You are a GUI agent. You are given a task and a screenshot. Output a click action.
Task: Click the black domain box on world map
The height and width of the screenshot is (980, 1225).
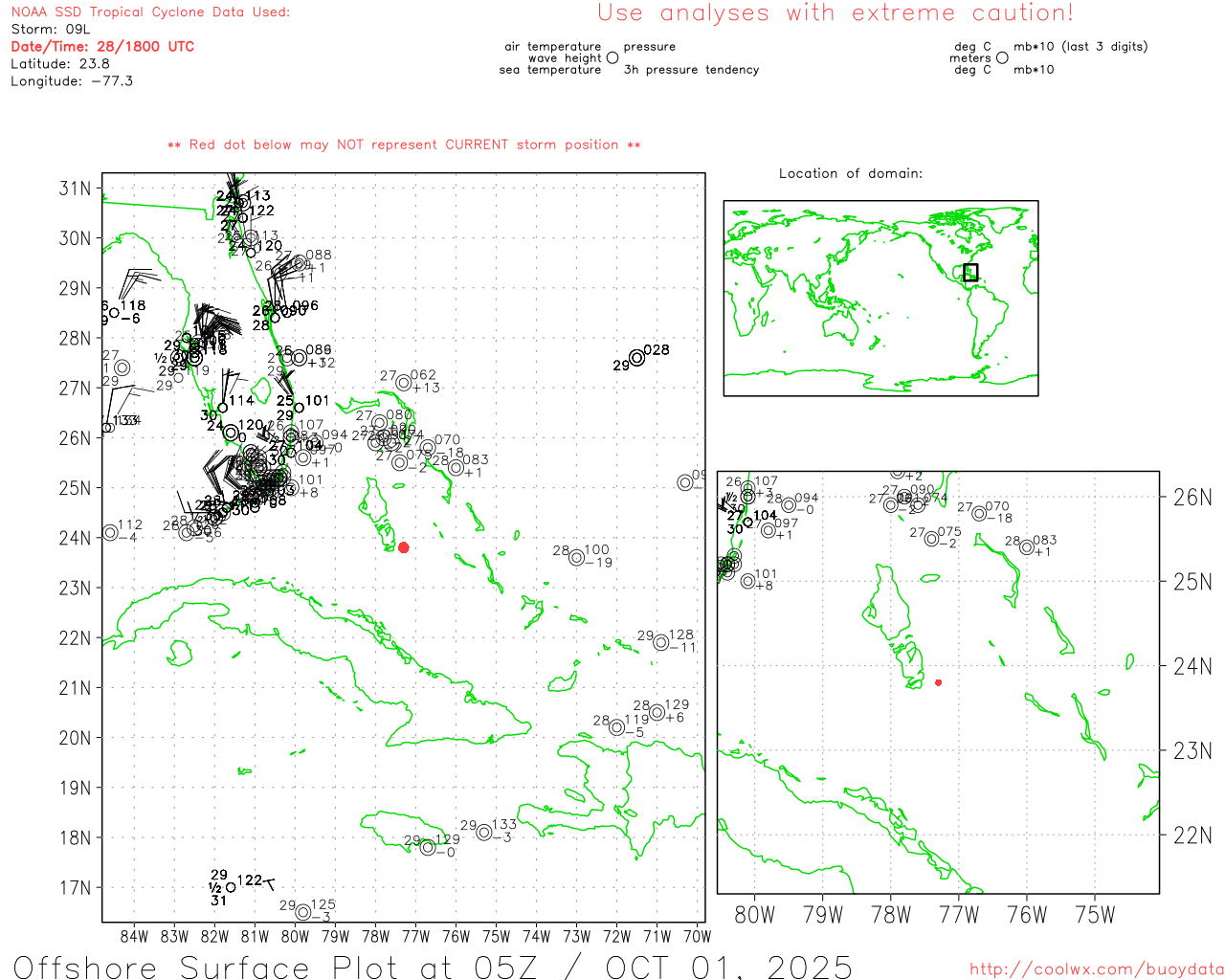coord(970,272)
